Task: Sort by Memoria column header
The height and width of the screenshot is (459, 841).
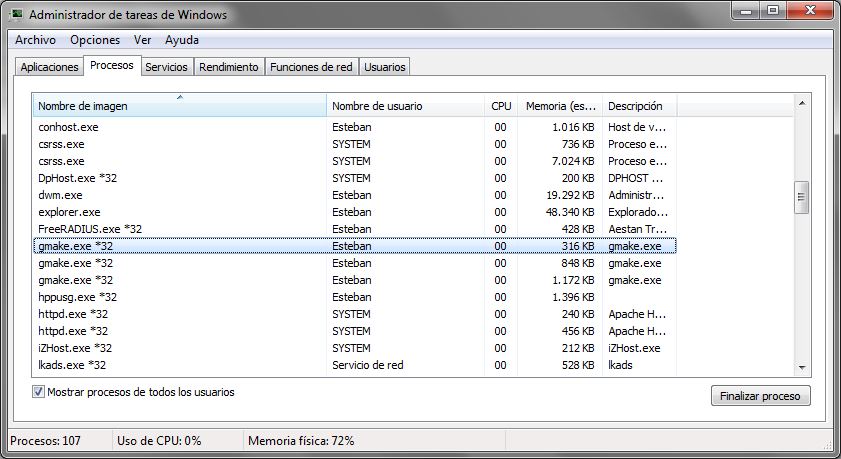Action: point(560,106)
